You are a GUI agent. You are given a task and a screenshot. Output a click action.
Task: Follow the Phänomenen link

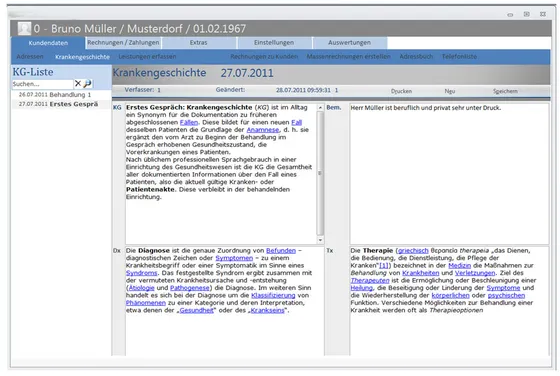(x=146, y=303)
